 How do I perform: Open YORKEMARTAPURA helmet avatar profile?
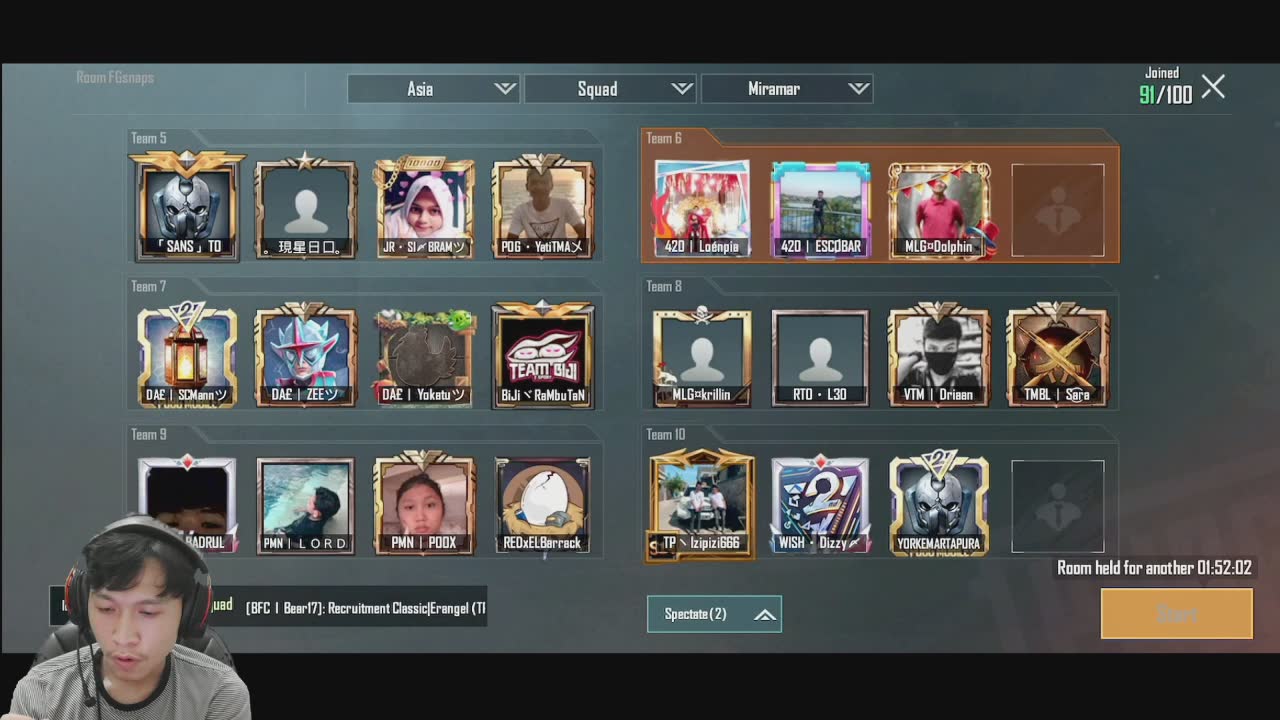[x=938, y=503]
